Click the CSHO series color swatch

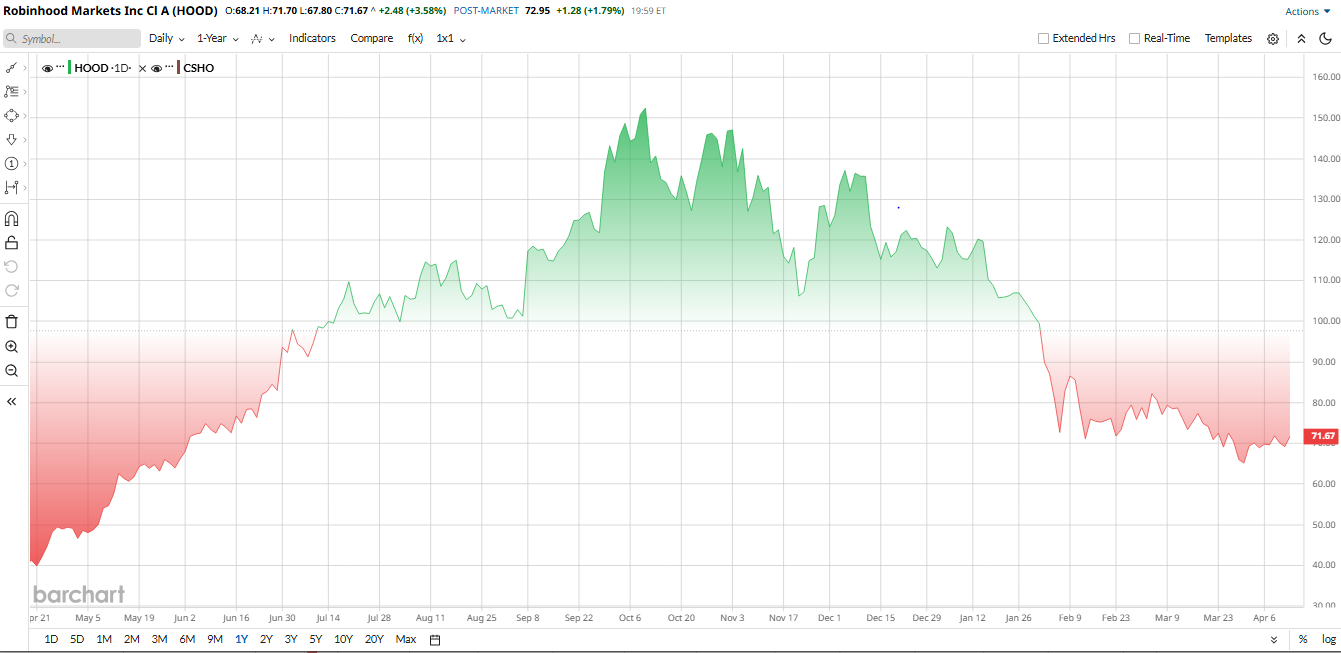(179, 68)
